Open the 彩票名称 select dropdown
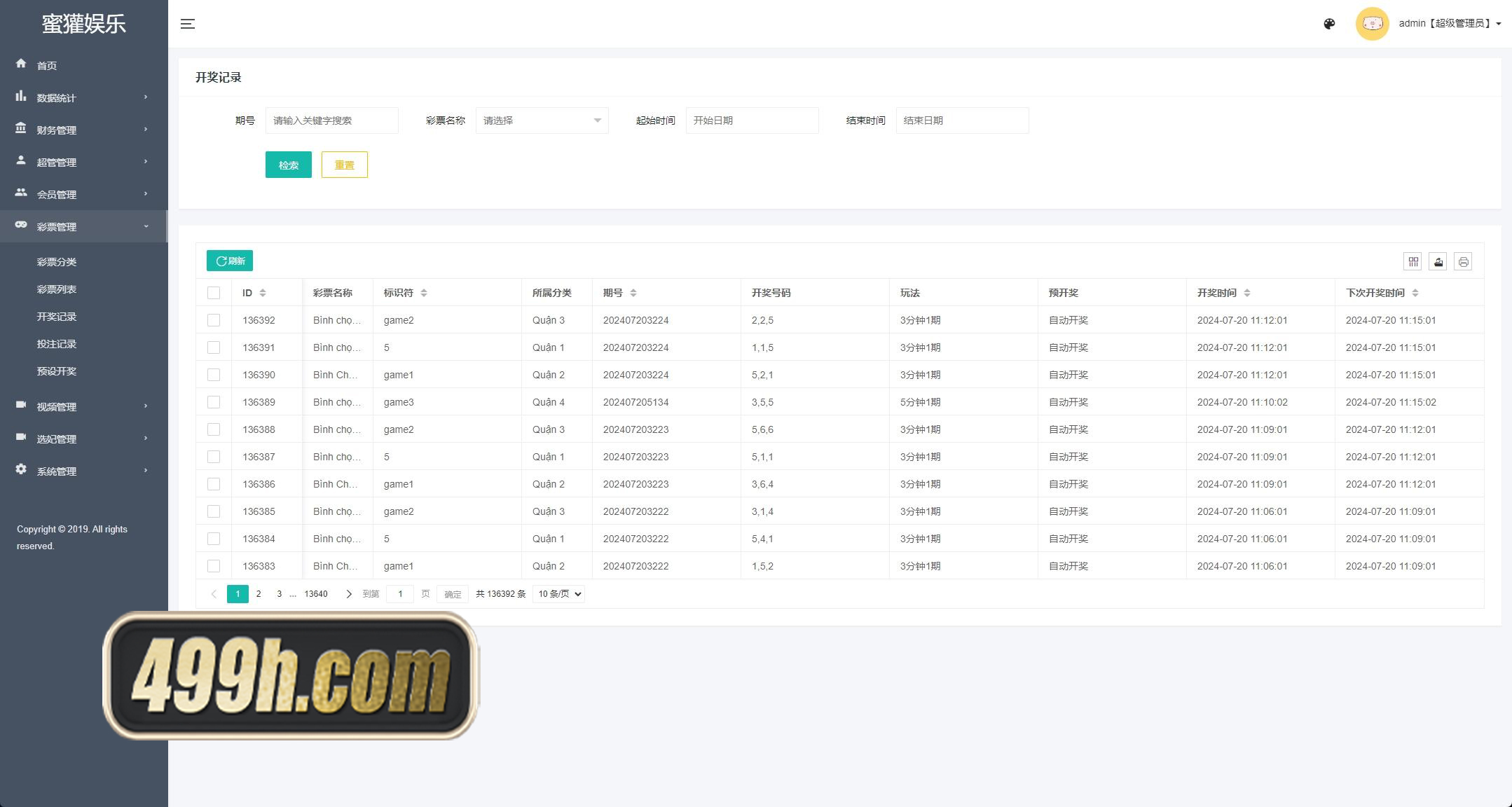The height and width of the screenshot is (807, 1512). (542, 120)
